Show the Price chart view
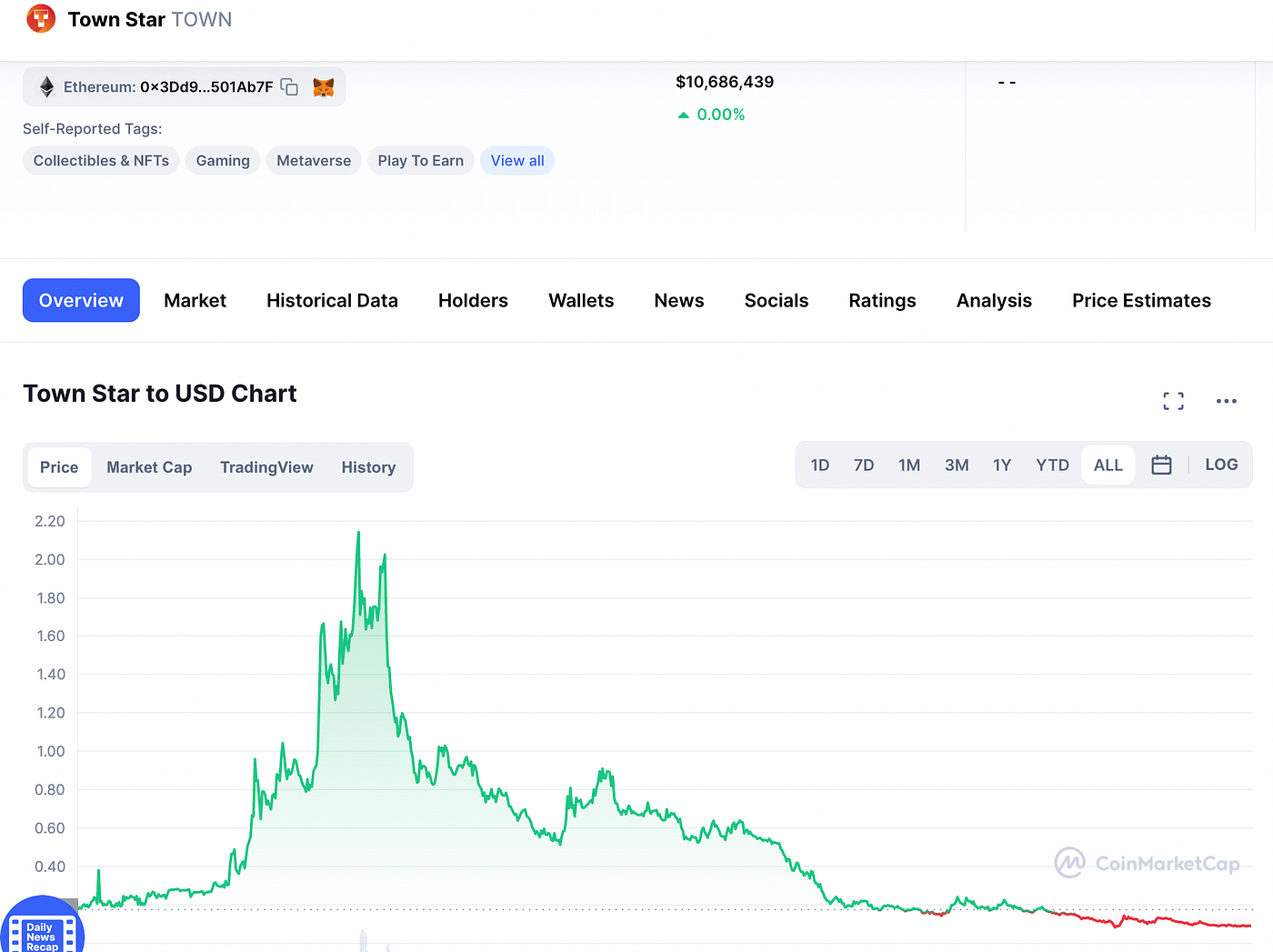The image size is (1273, 952). [59, 467]
